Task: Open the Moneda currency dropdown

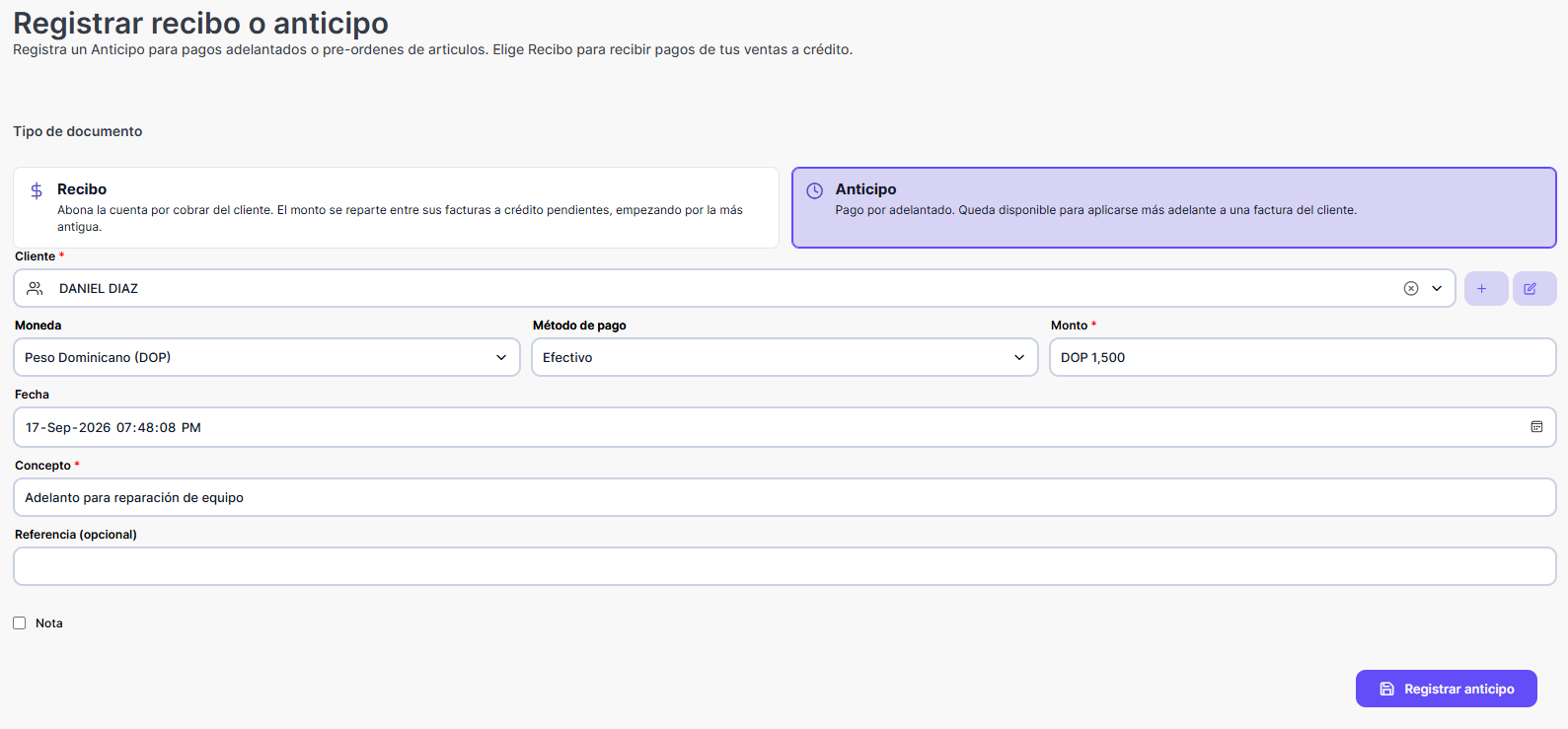Action: point(266,357)
